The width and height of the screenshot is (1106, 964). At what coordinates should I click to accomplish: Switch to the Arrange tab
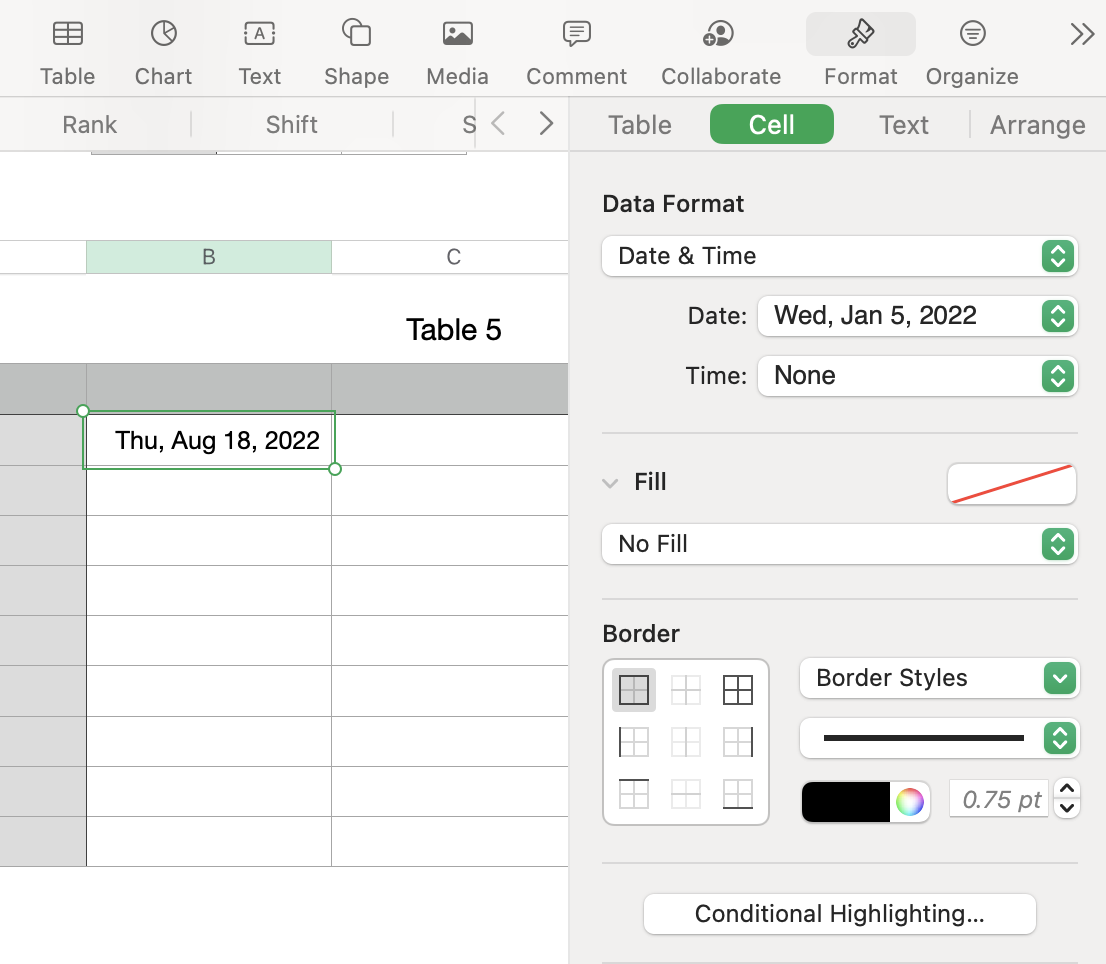pyautogui.click(x=1037, y=124)
